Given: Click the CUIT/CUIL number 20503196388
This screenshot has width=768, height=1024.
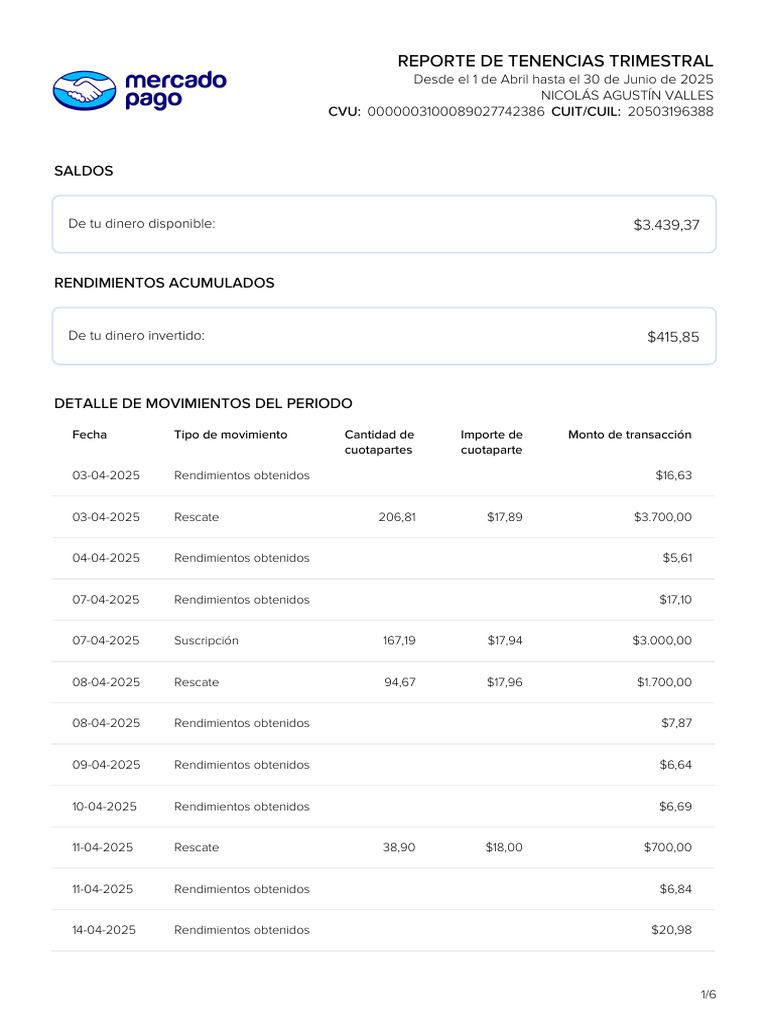Looking at the screenshot, I should 671,112.
